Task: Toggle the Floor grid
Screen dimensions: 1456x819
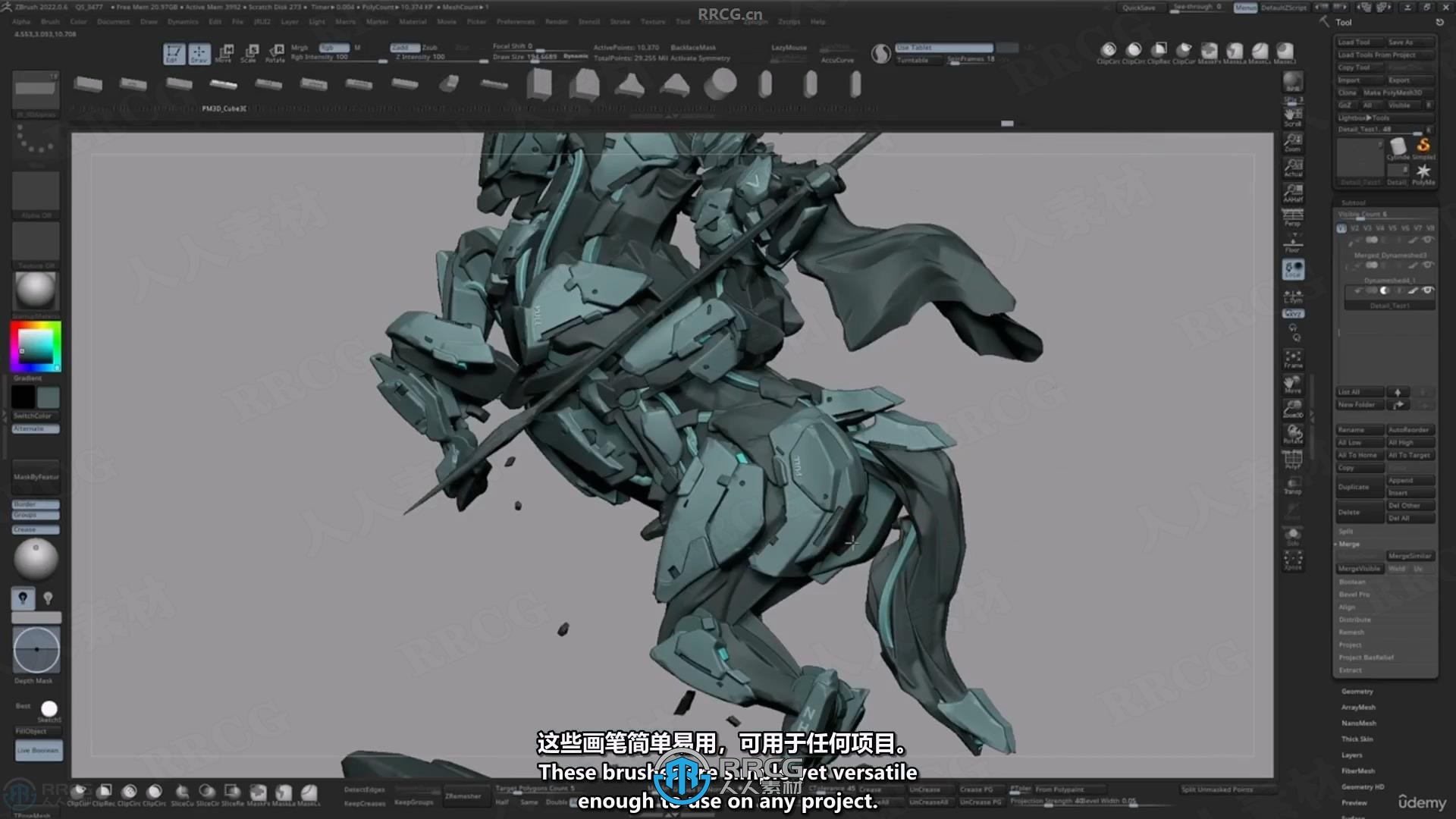Action: 1293,243
